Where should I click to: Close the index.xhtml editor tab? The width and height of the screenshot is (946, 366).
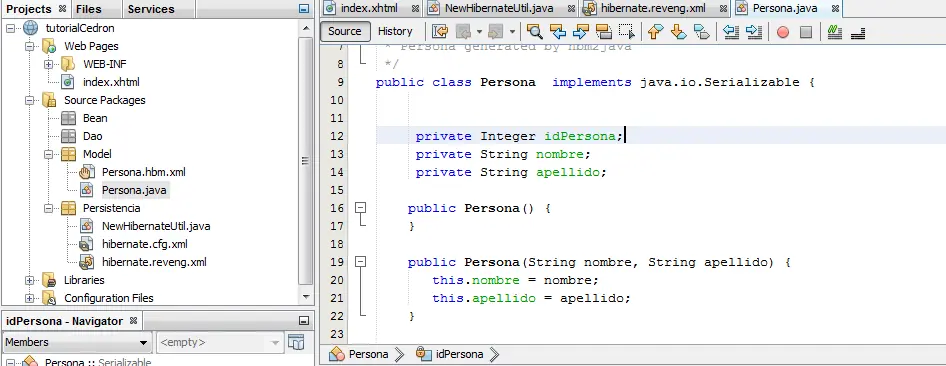tap(415, 9)
